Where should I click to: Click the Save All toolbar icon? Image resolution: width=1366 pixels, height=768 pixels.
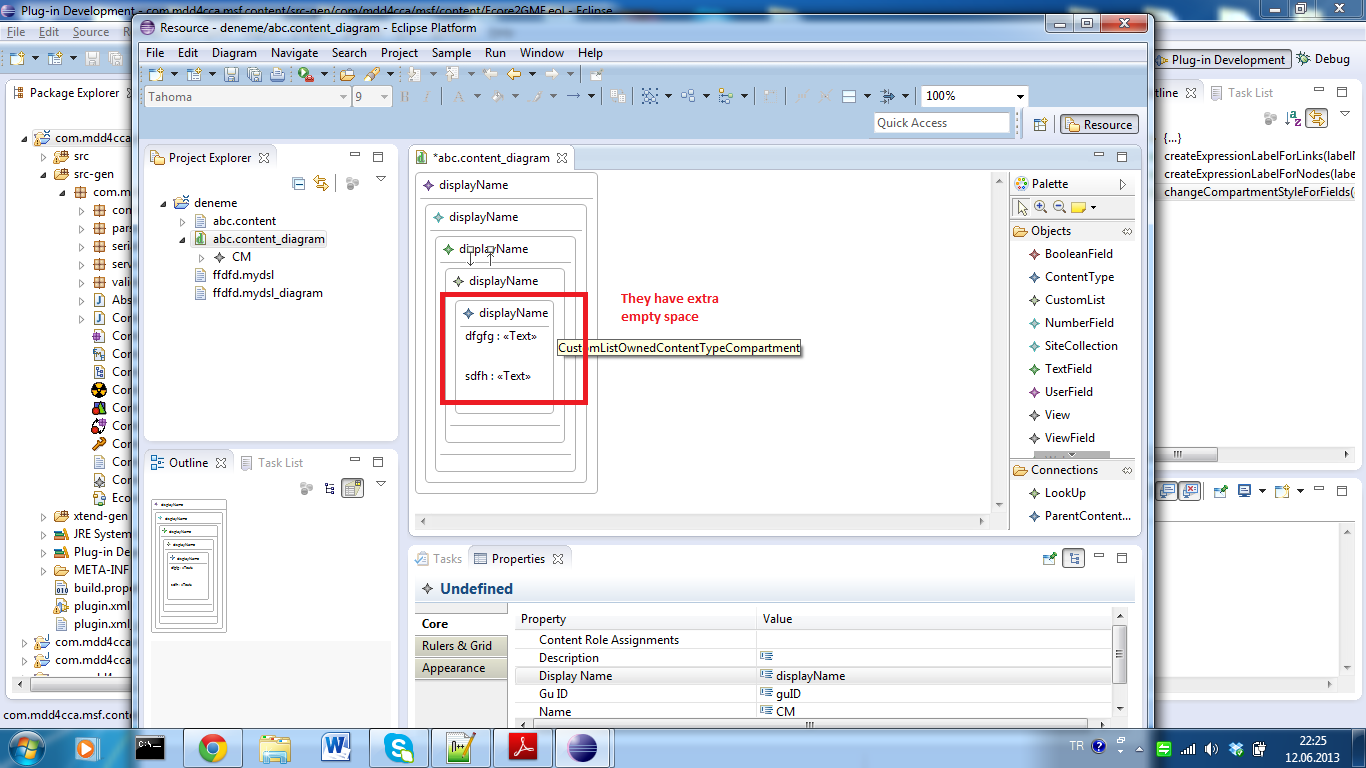(x=253, y=74)
